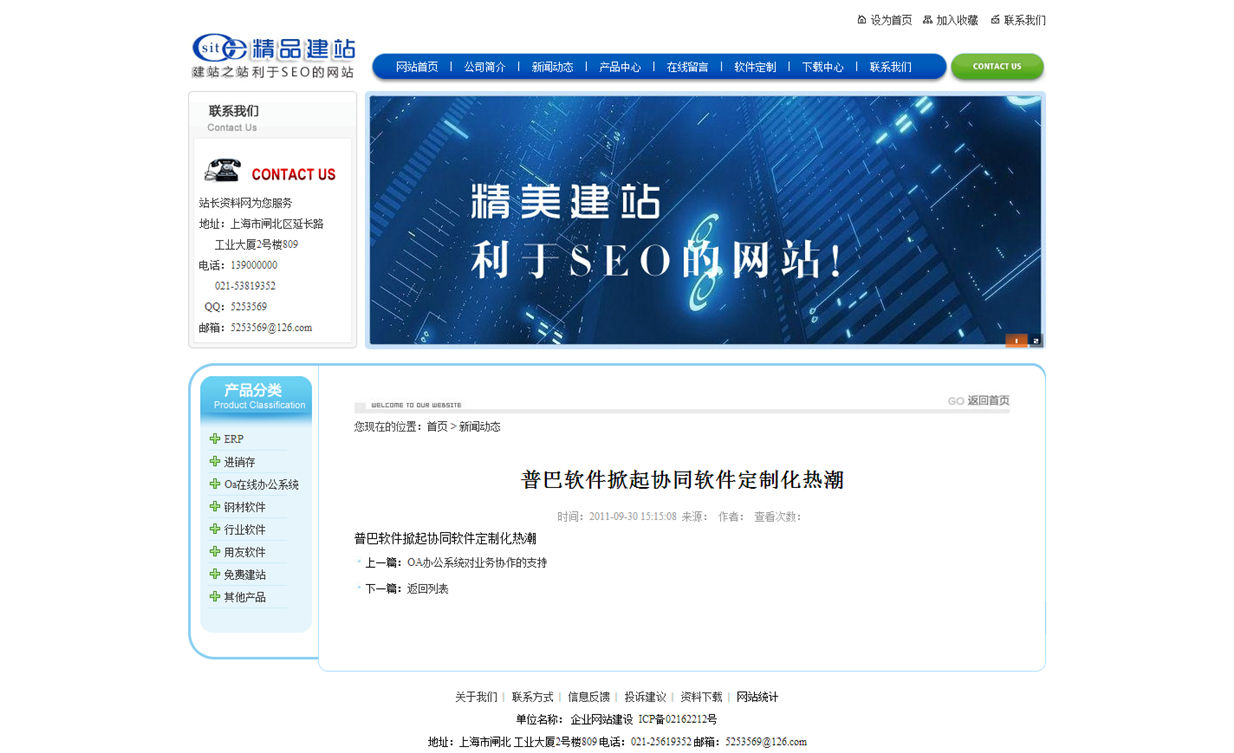Viewport: 1234px width, 753px height.
Task: Open 软件定制 in the navigation bar
Action: (755, 67)
